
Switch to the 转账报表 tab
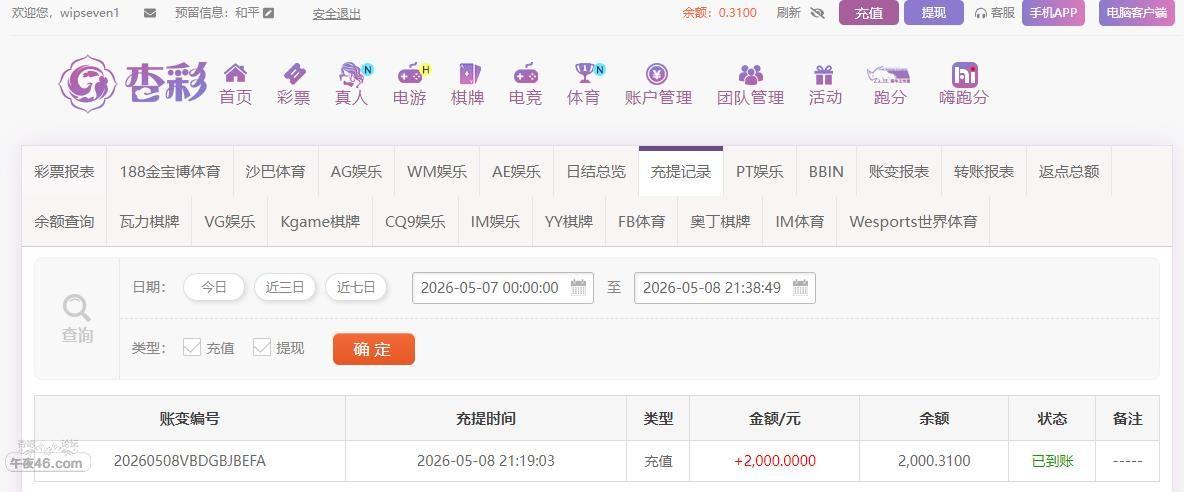984,171
